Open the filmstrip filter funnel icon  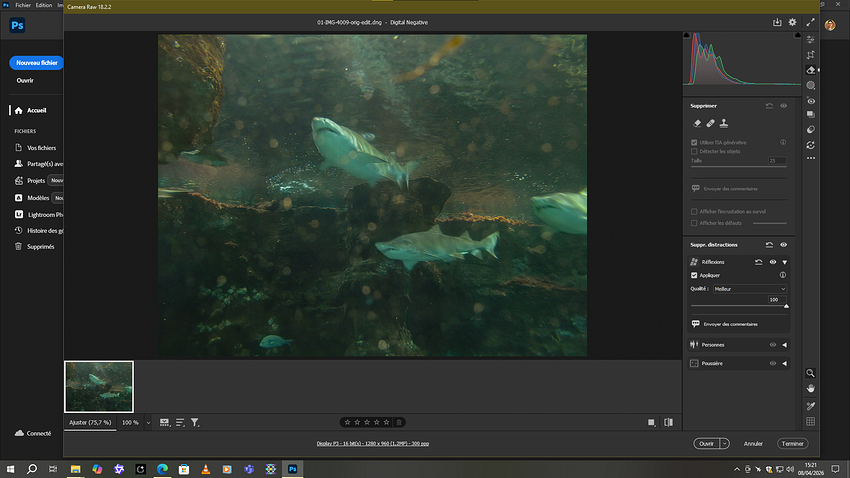(195, 423)
